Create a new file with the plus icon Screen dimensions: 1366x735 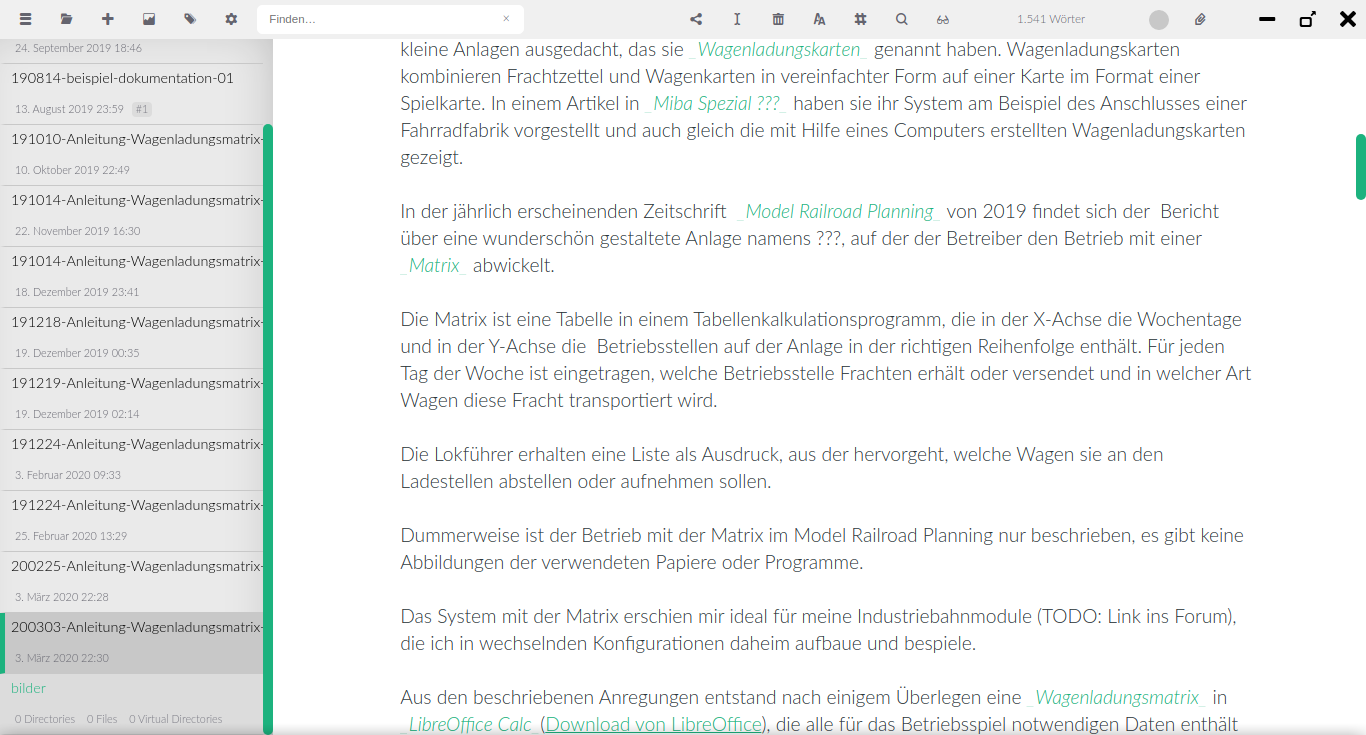[x=108, y=19]
